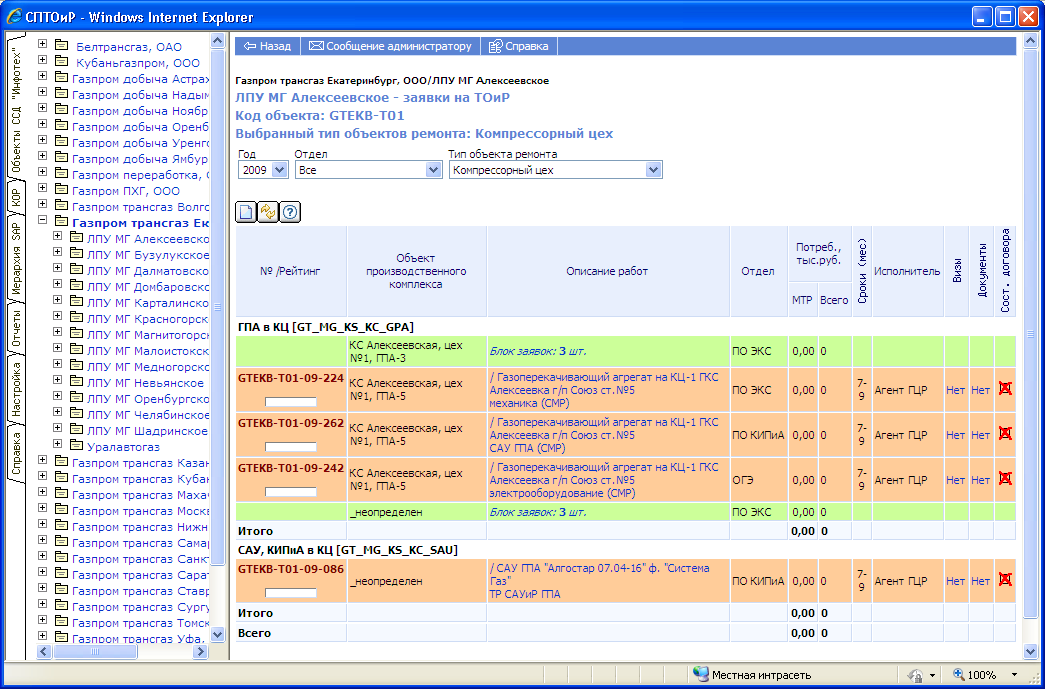This screenshot has height=689, width=1045.
Task: Expand the Газпром трансгаз Уфа node
Action: tap(43, 636)
